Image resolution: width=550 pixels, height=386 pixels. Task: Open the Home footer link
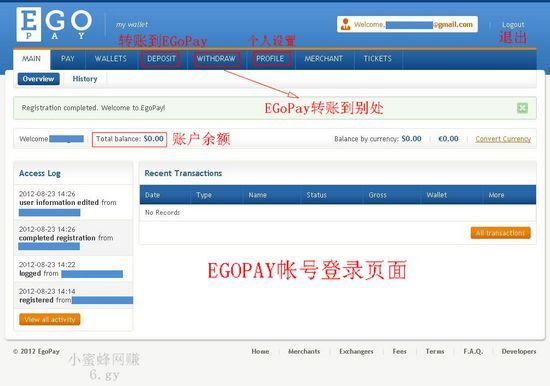click(260, 351)
